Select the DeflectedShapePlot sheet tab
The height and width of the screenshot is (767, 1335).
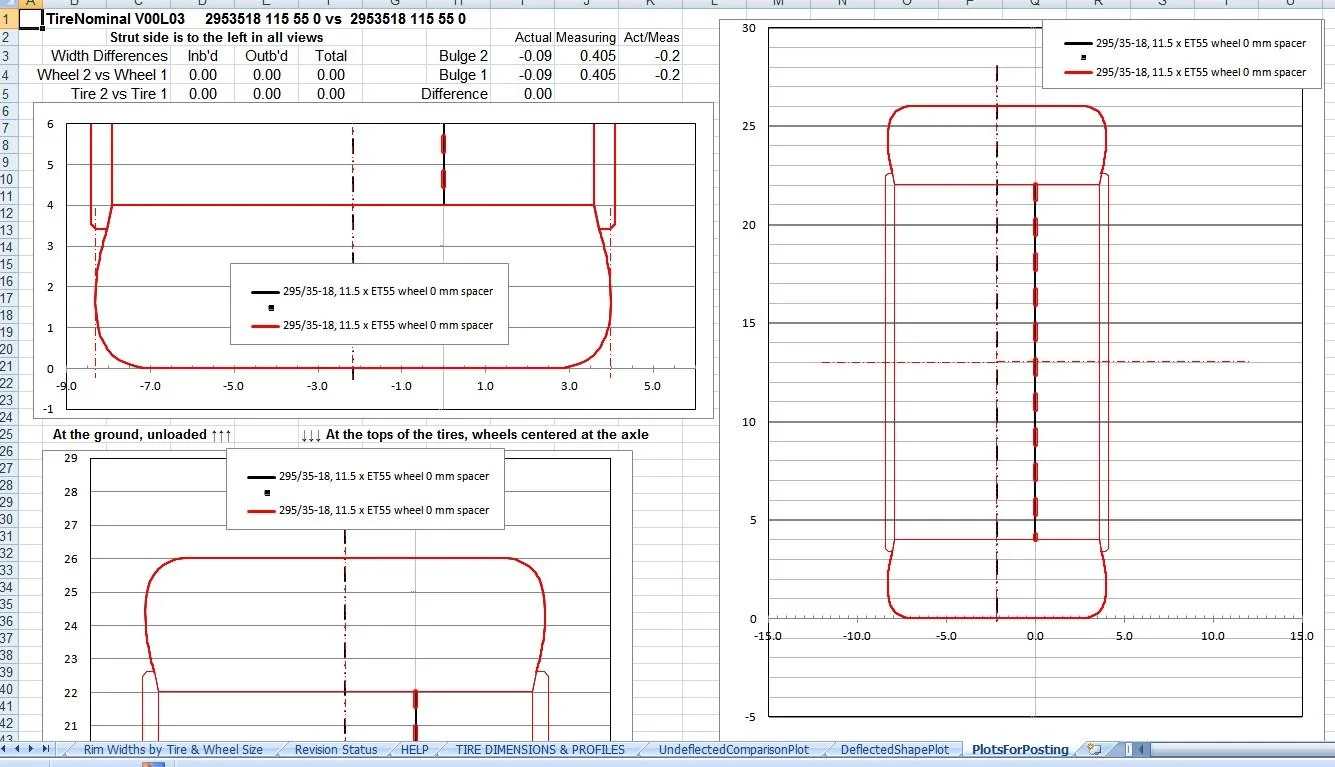[895, 749]
